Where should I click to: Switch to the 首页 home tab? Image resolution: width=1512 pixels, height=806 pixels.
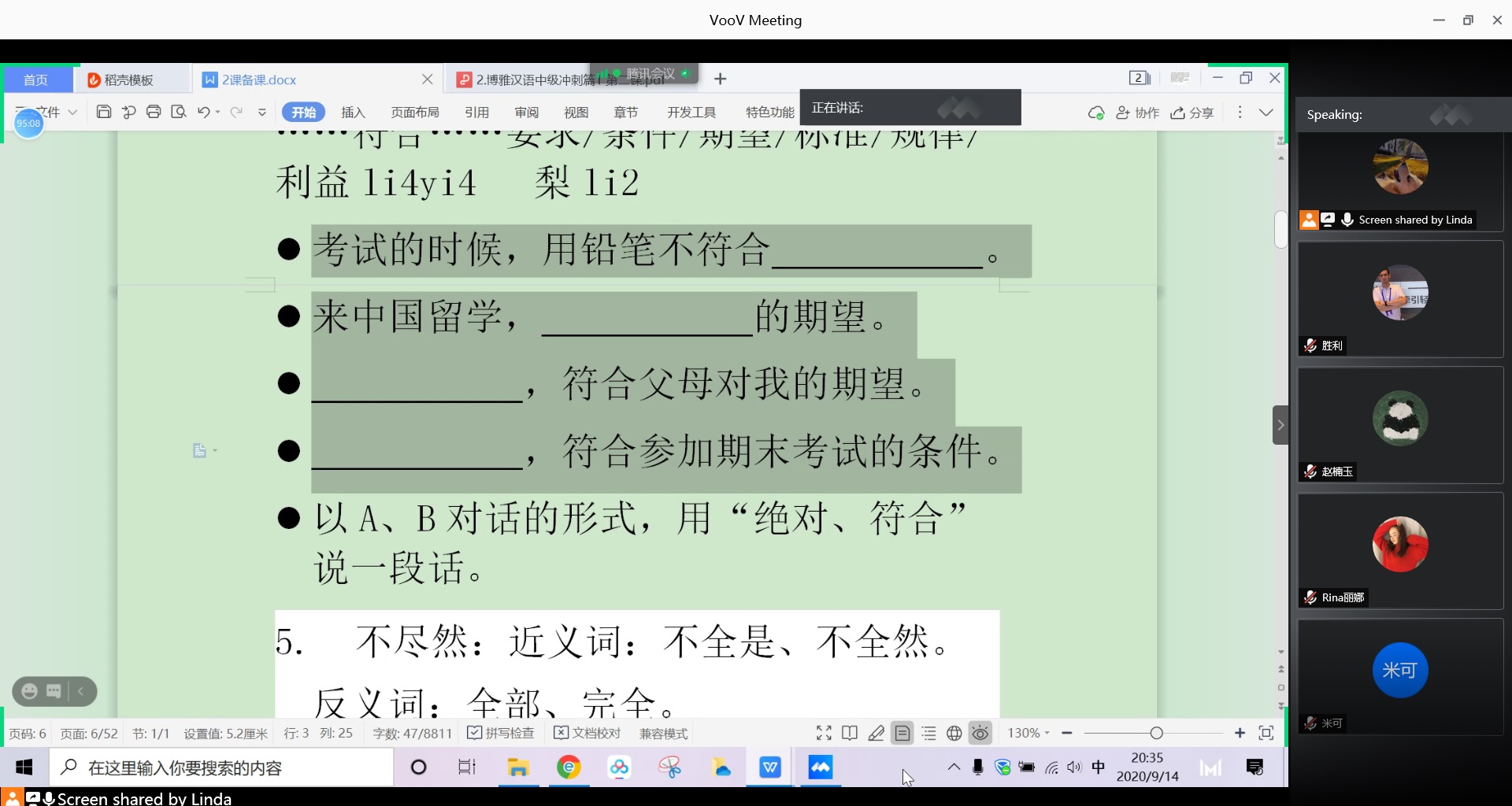click(x=35, y=79)
